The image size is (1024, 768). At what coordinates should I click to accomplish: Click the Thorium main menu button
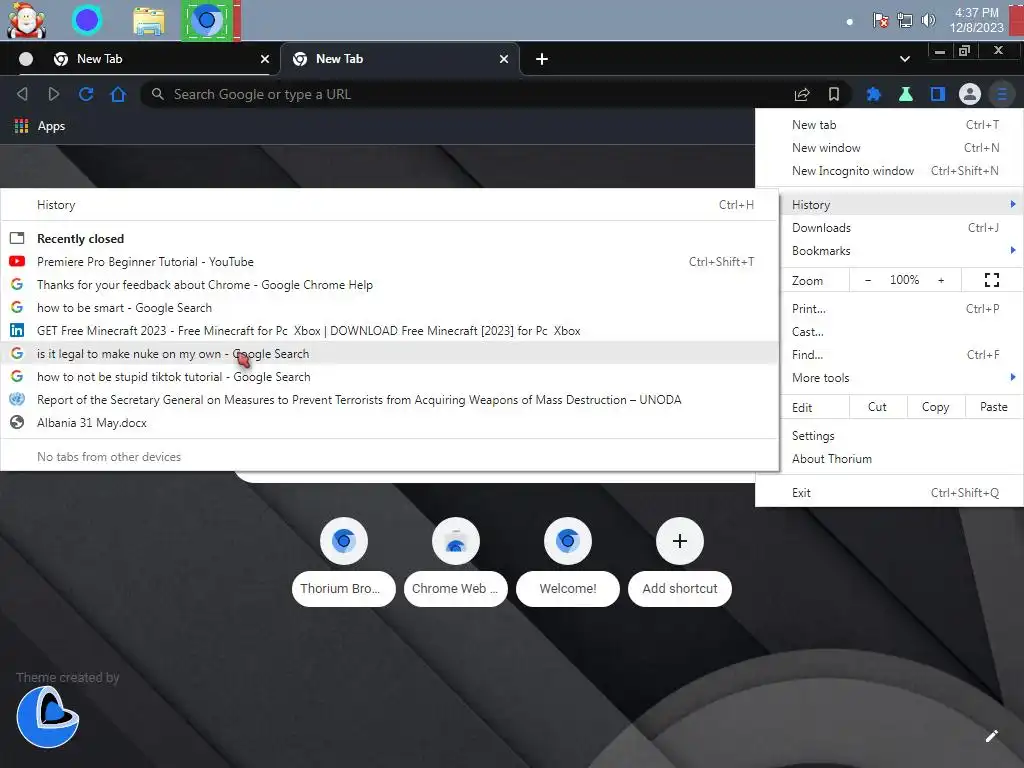[x=1002, y=94]
